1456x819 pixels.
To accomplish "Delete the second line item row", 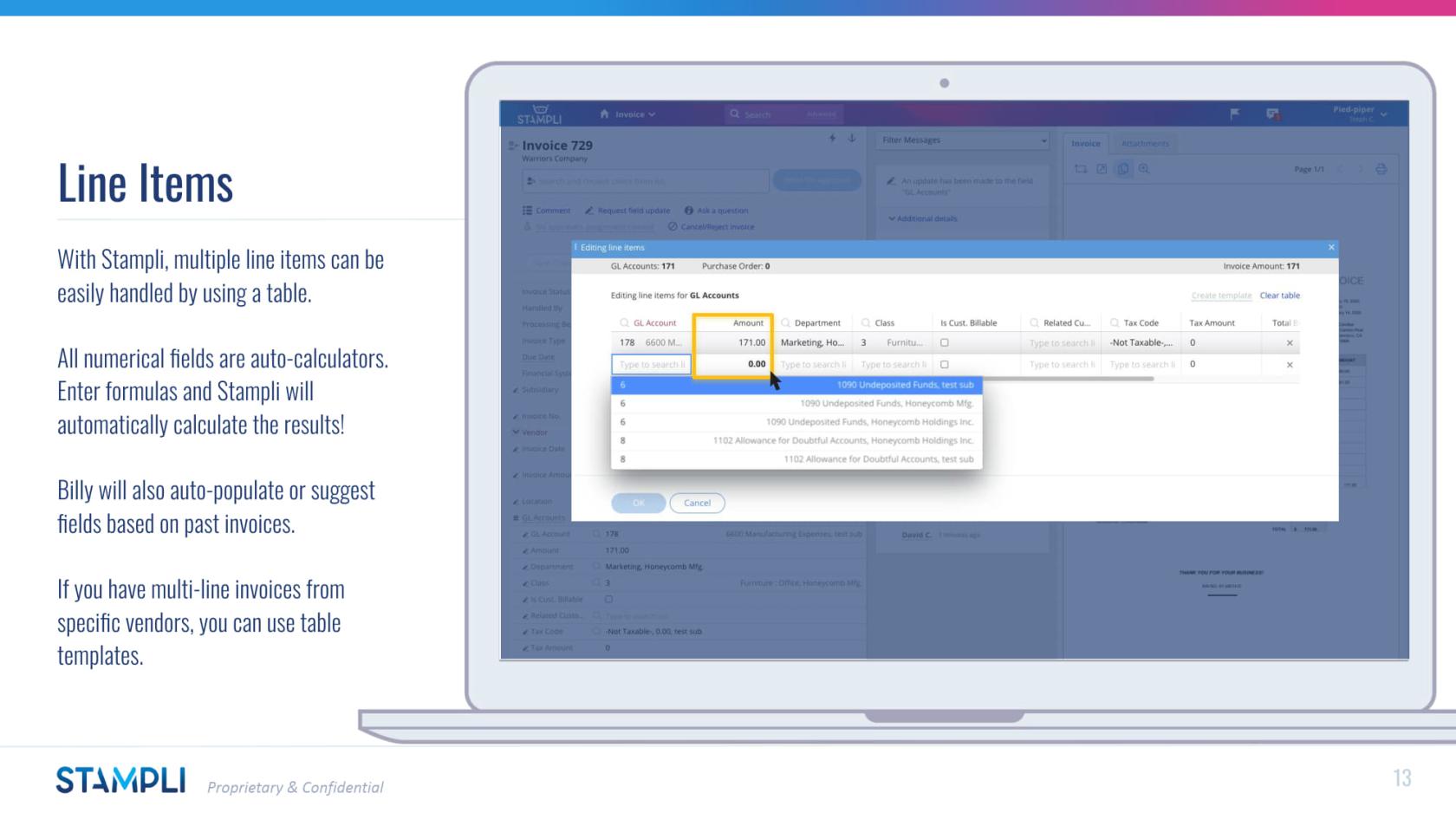I will (x=1290, y=365).
